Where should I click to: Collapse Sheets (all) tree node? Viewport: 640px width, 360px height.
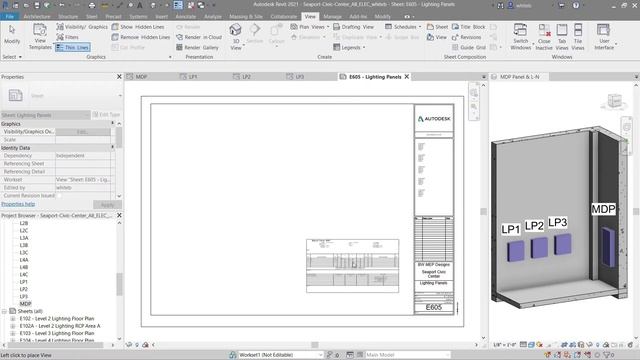4,311
